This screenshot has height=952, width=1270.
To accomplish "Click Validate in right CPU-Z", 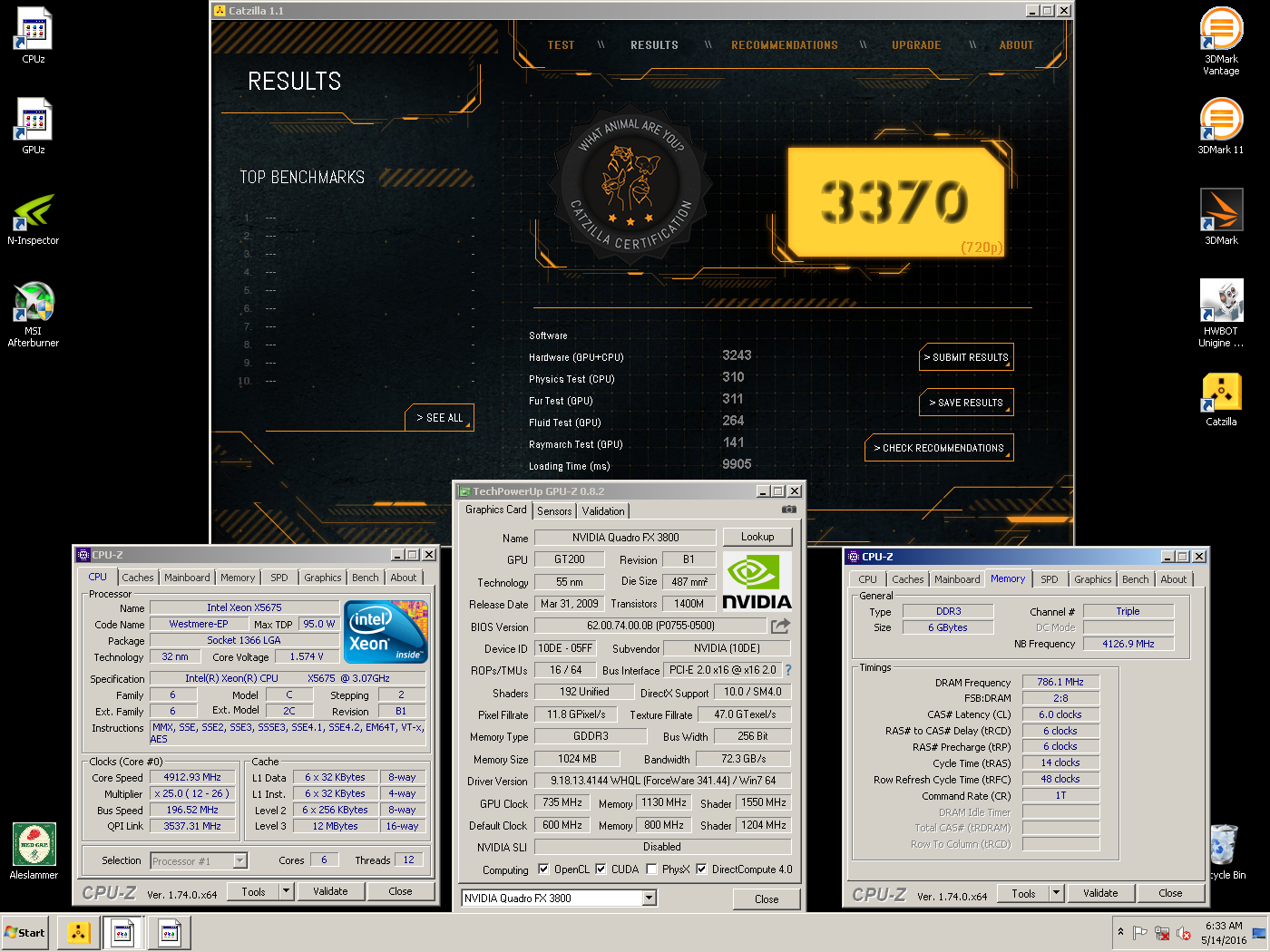I will click(x=1100, y=893).
